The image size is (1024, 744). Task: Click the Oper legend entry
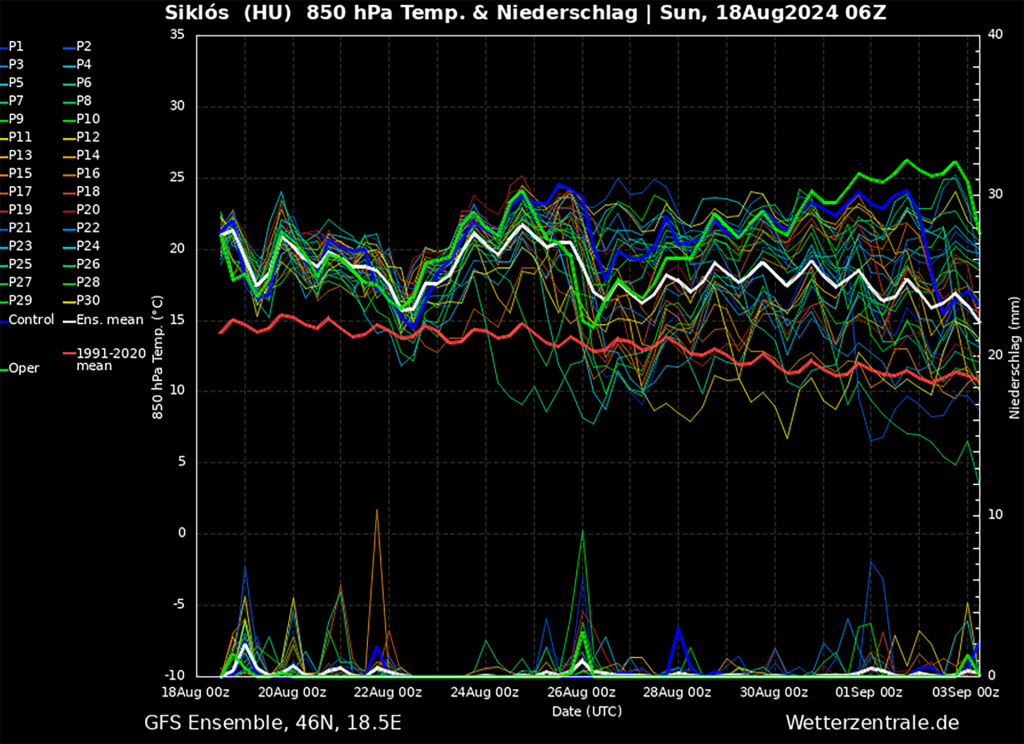point(24,368)
